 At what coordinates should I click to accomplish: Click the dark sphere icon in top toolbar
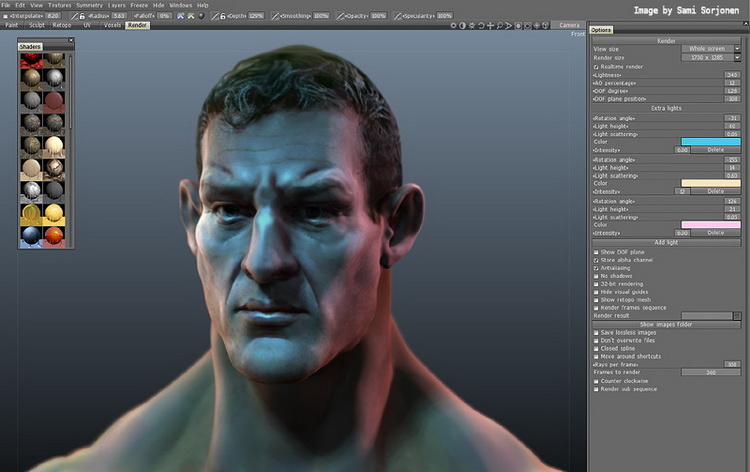(x=201, y=16)
